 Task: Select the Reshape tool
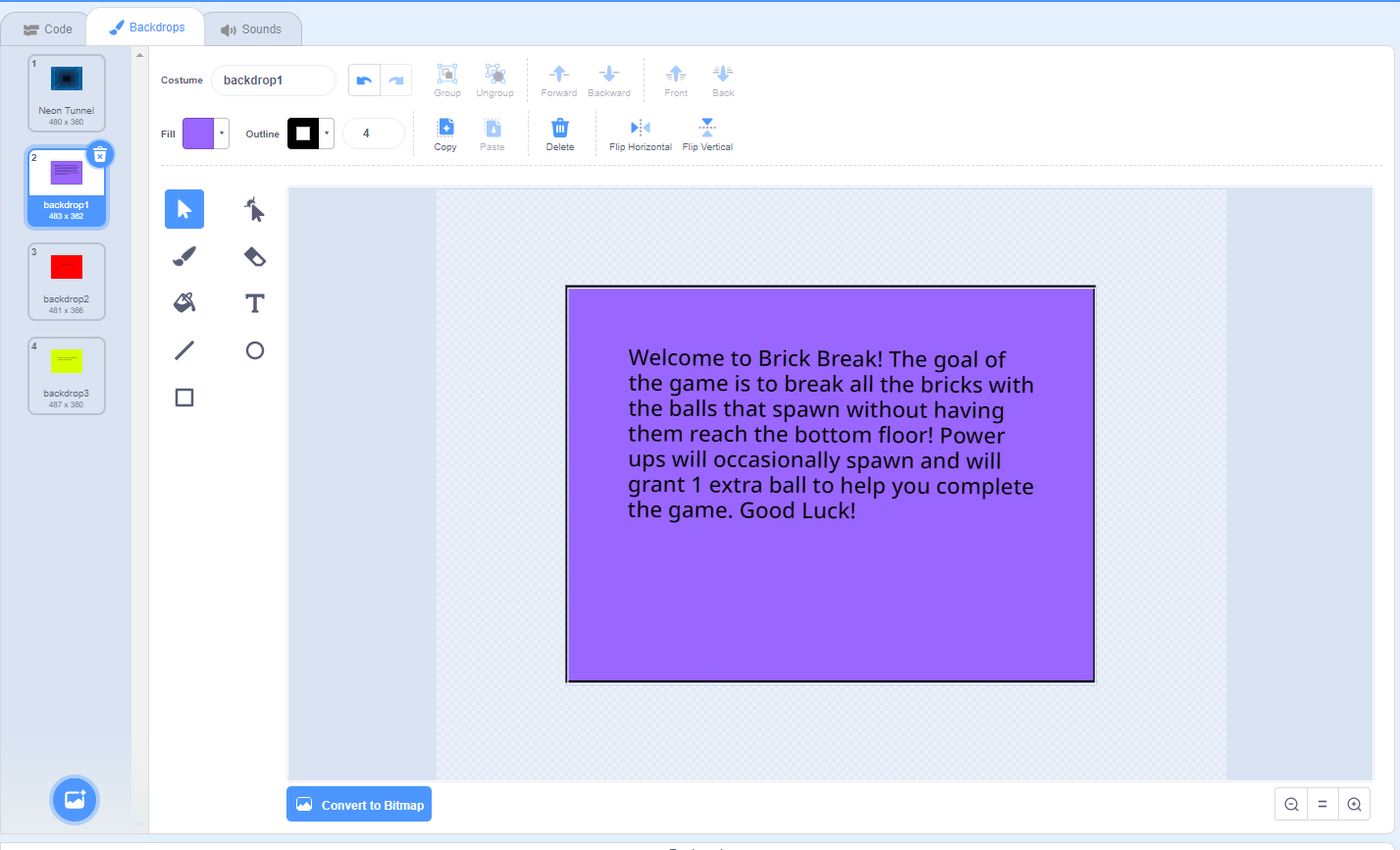pyautogui.click(x=254, y=209)
